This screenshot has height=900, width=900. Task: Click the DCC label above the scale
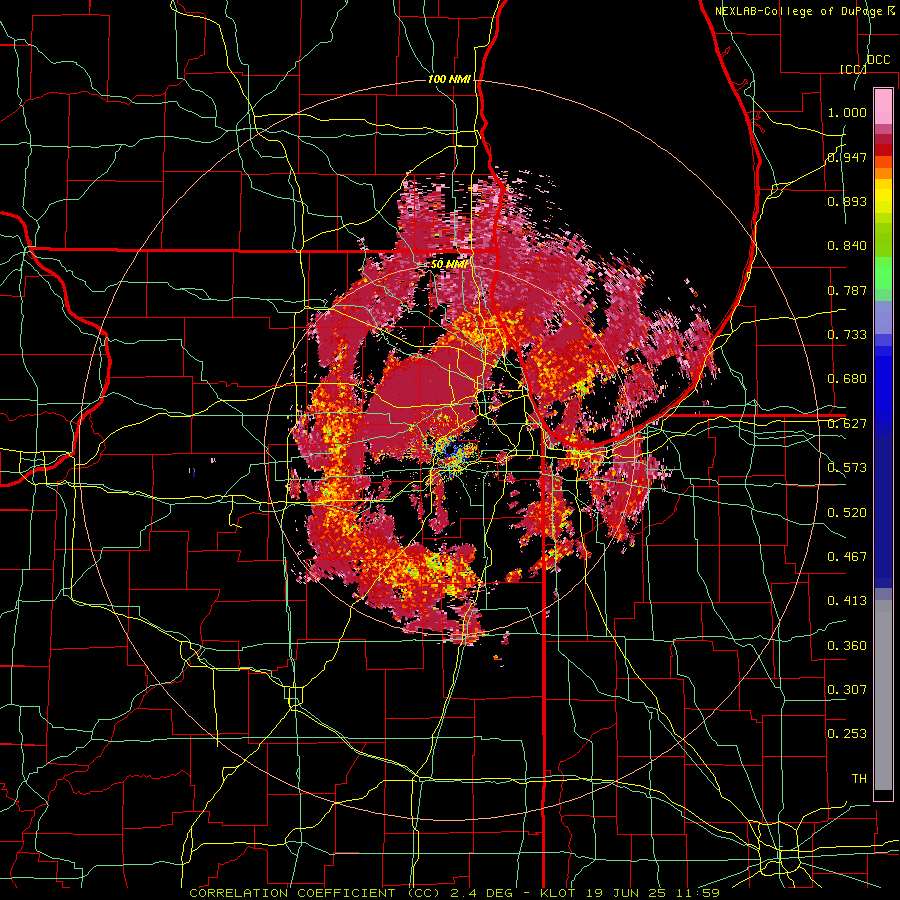(879, 60)
